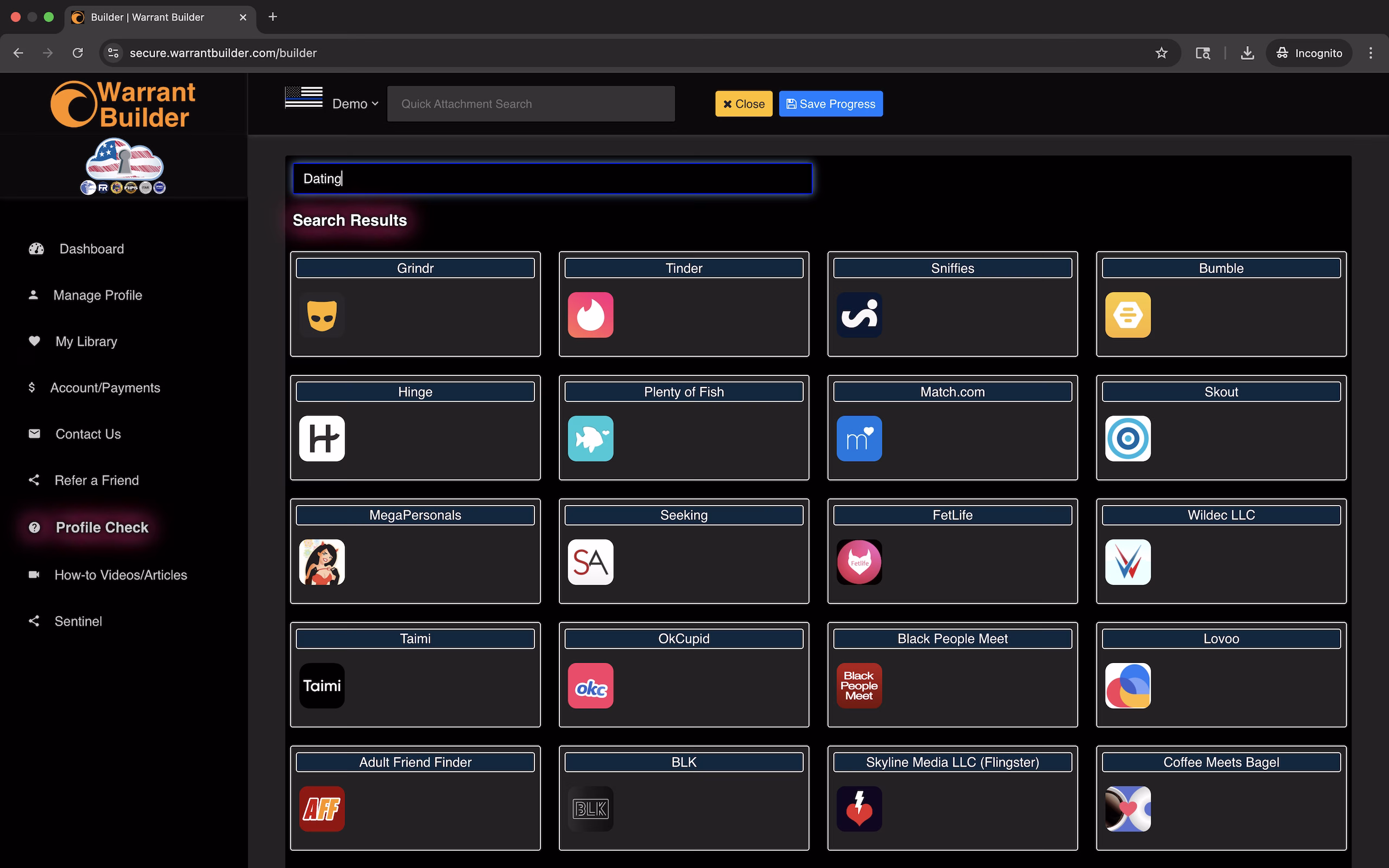The height and width of the screenshot is (868, 1389).
Task: Open Profile Check in sidebar
Action: (101, 527)
